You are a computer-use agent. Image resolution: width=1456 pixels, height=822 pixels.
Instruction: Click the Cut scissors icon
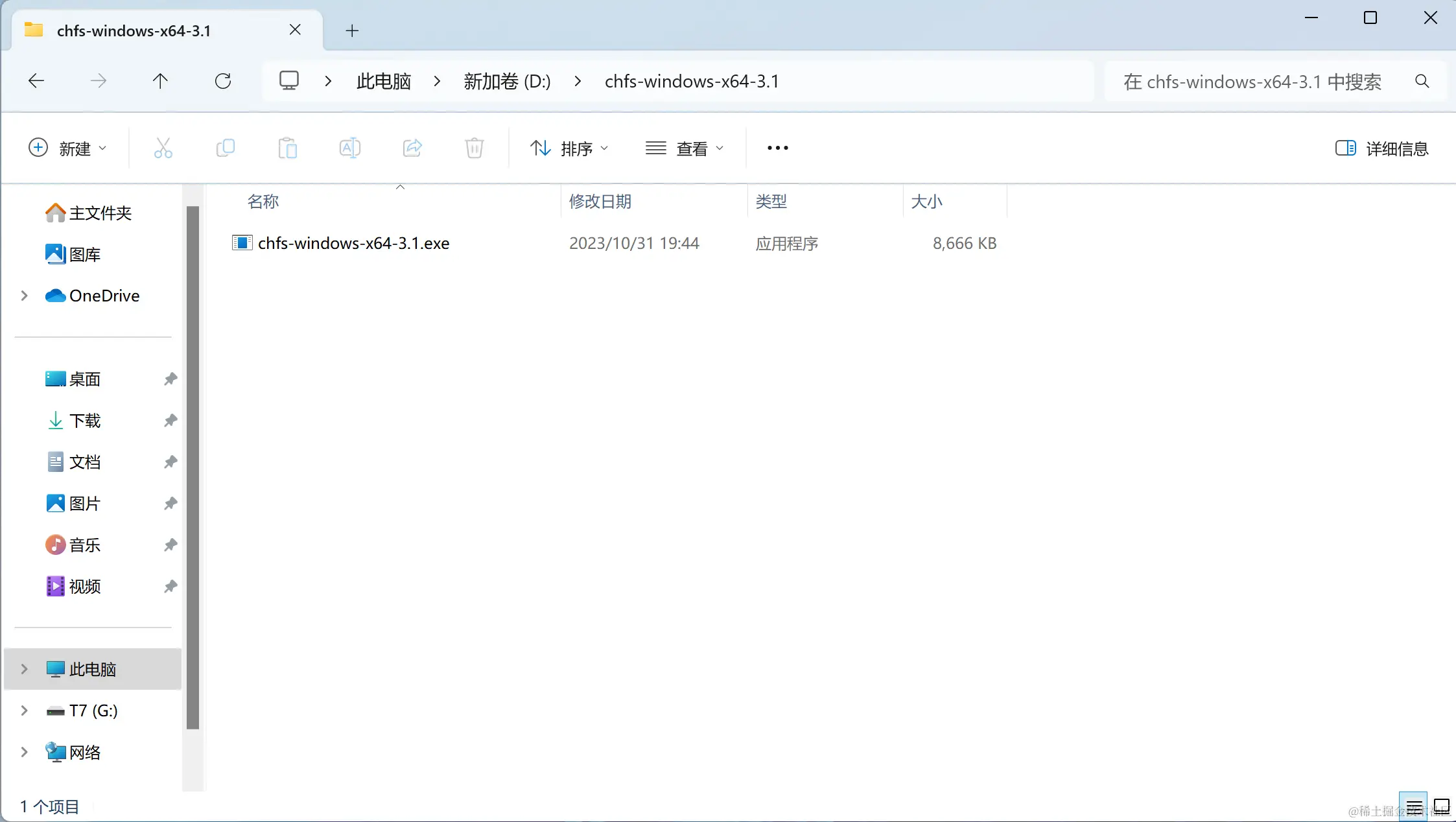click(x=163, y=148)
